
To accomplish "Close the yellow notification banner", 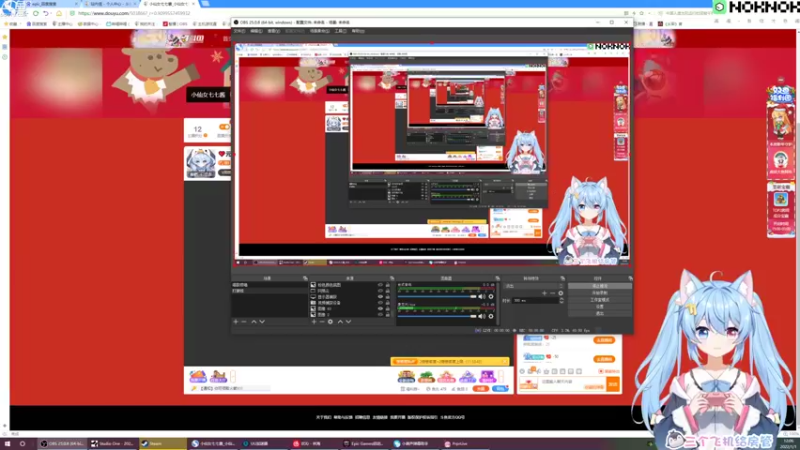I will pos(505,361).
